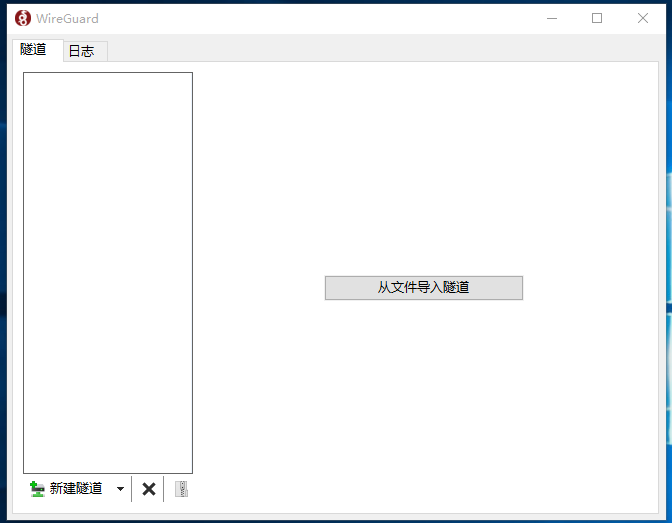Click the WireGuard logo in title bar

[23, 18]
